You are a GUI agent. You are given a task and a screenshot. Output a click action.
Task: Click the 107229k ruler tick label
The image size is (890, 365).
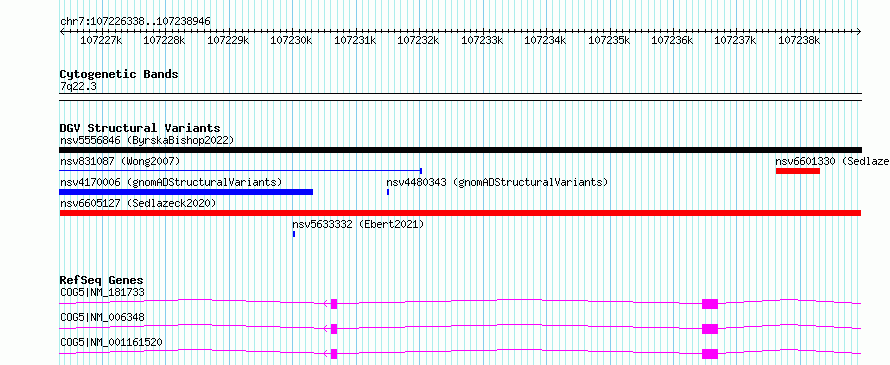point(228,40)
